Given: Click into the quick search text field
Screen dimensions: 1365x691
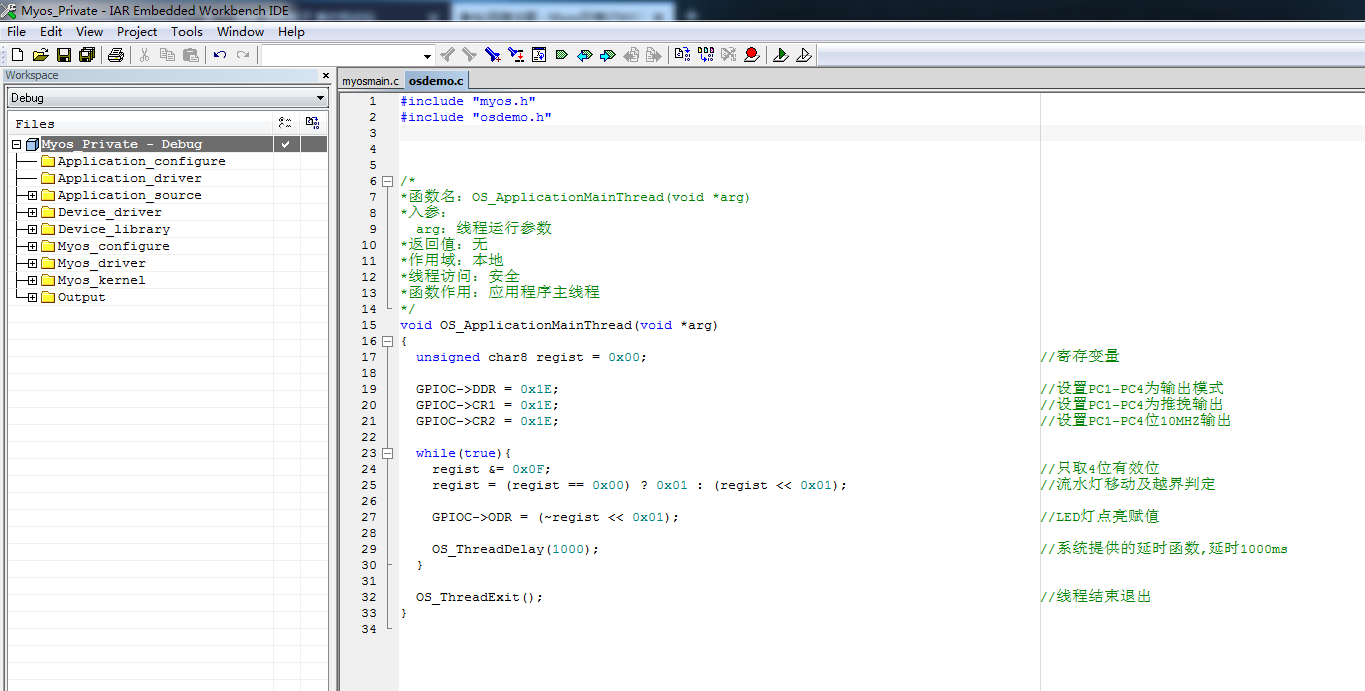Looking at the screenshot, I should pos(341,56).
